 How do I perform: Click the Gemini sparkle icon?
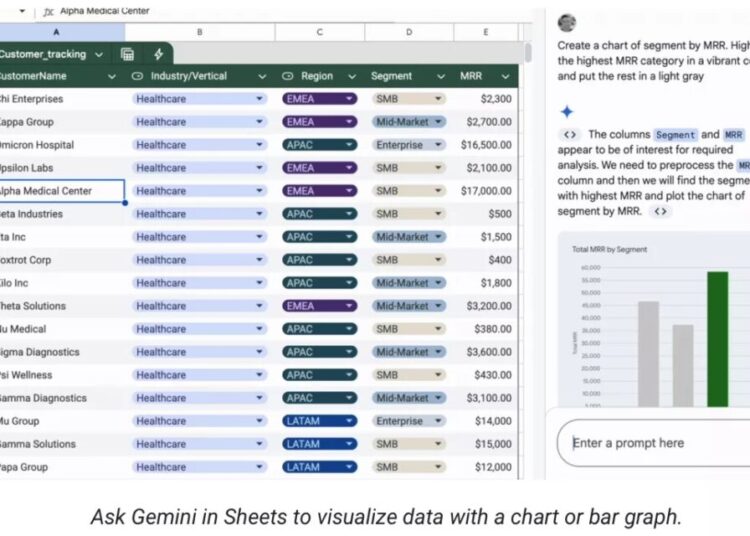(x=567, y=112)
